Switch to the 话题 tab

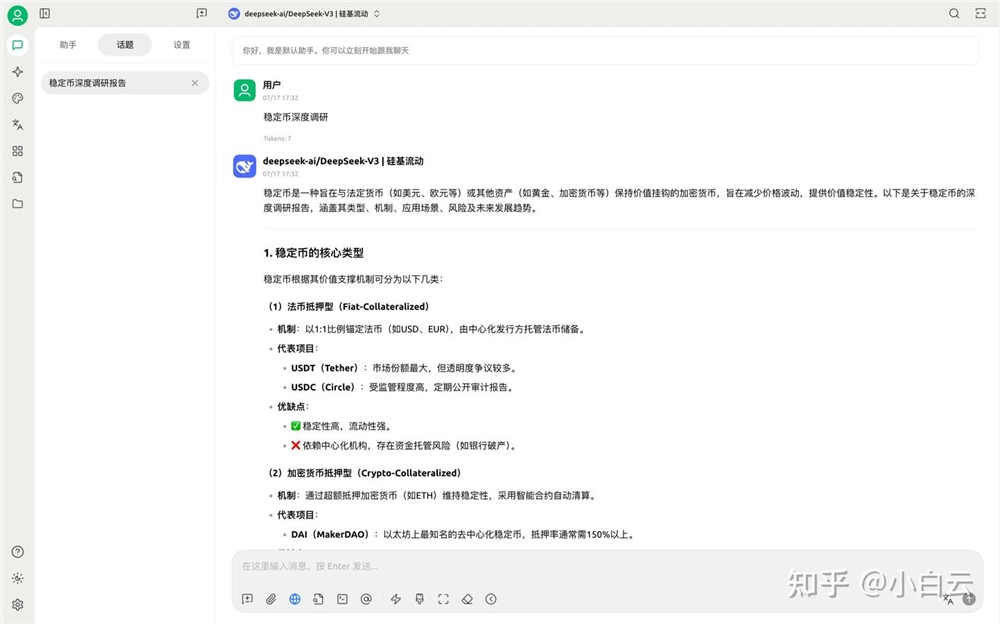[125, 45]
